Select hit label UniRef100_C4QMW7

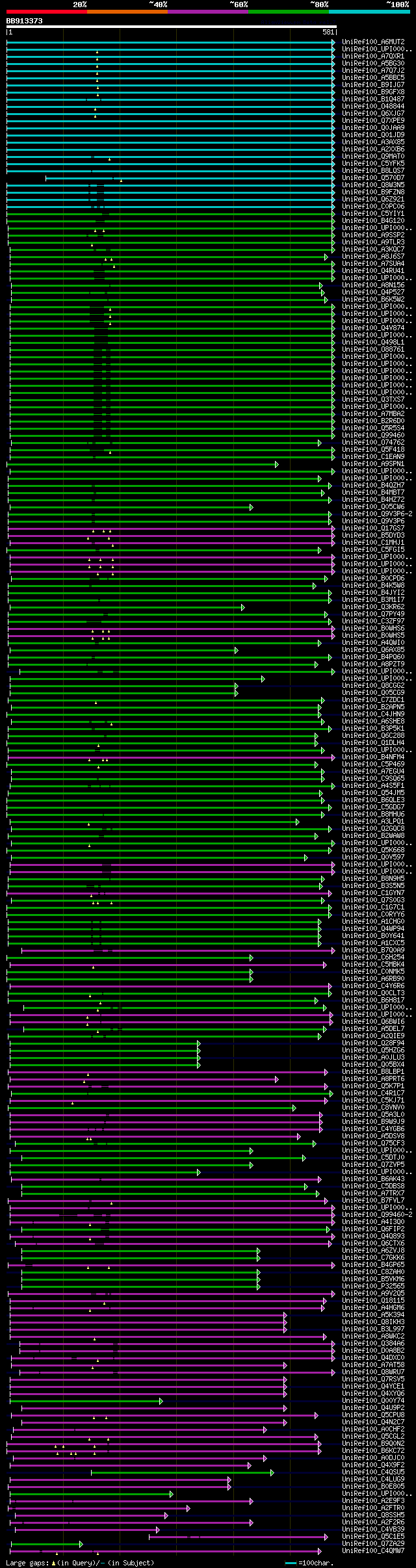click(373, 1551)
